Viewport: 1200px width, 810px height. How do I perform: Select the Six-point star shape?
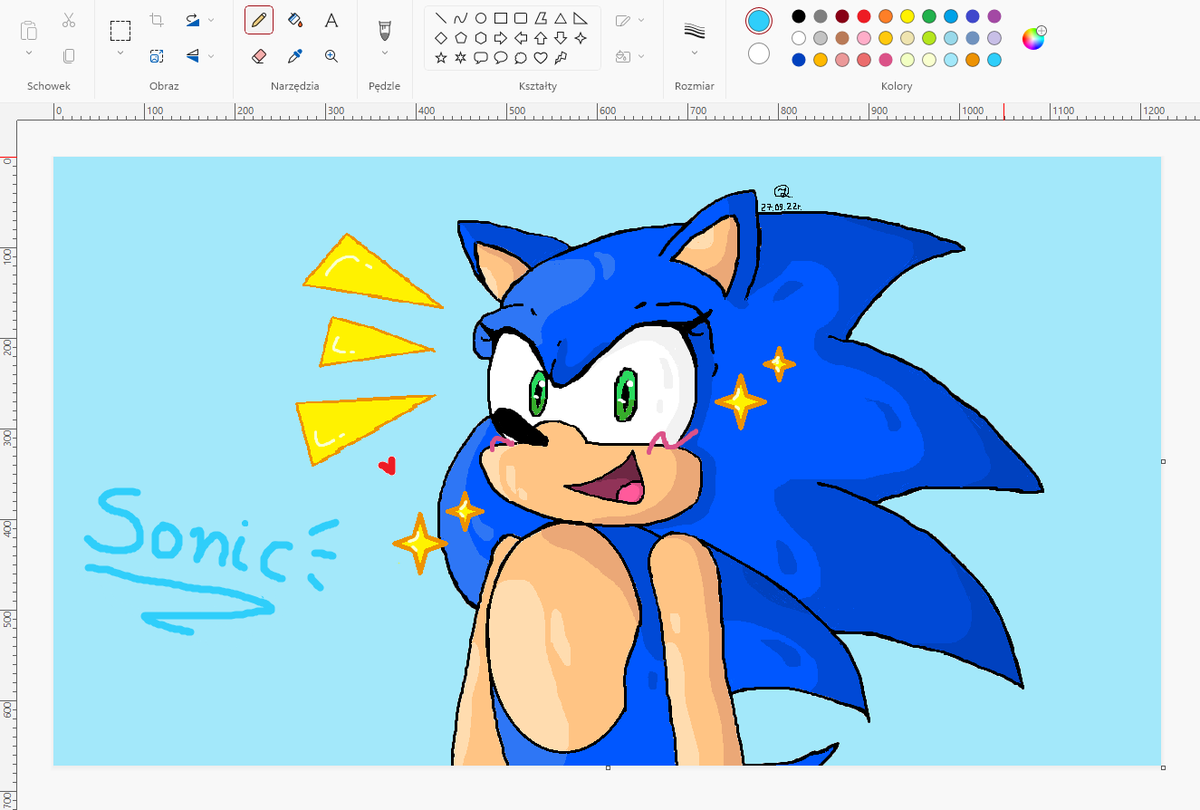click(x=461, y=58)
